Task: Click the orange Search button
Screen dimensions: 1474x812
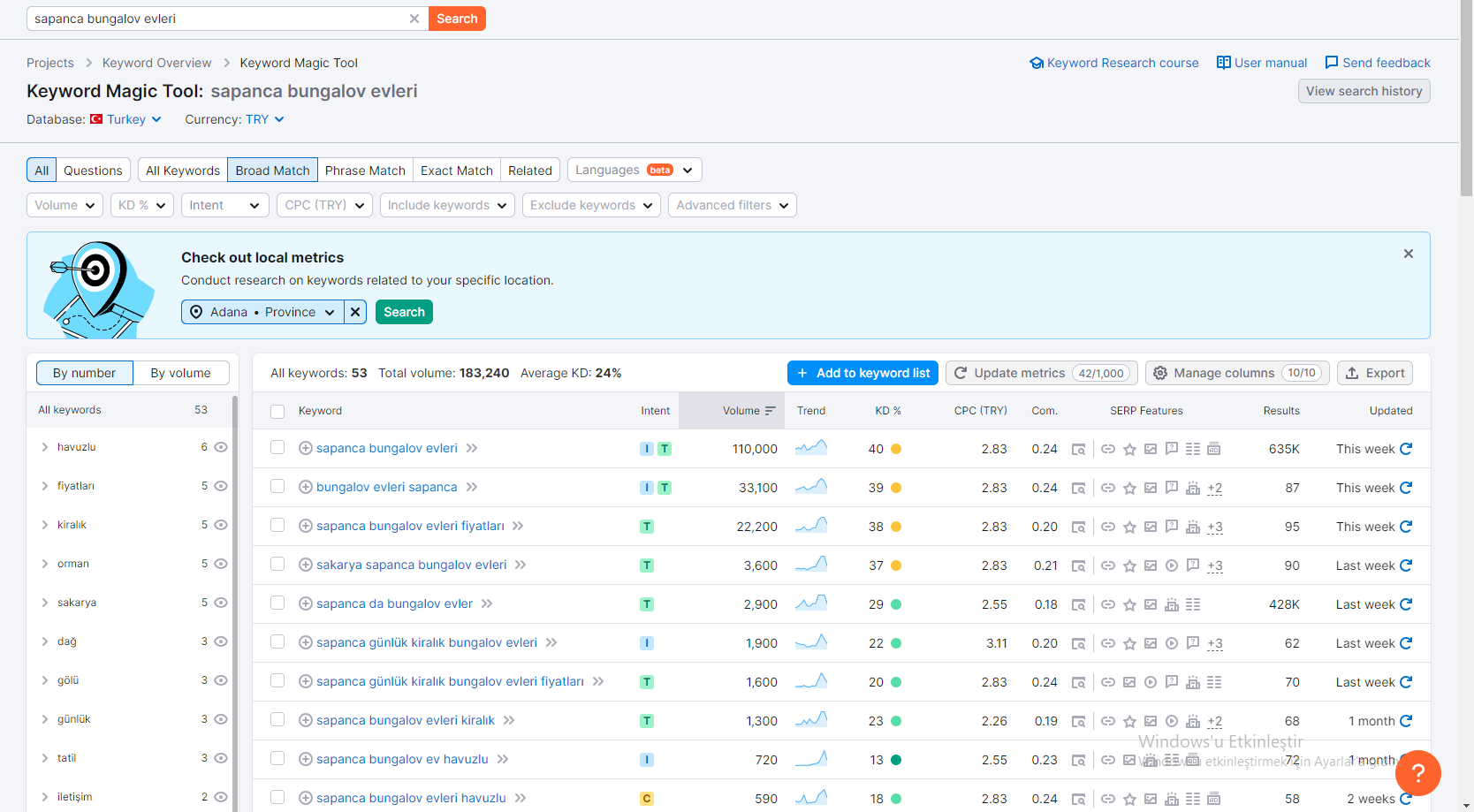Action: pyautogui.click(x=457, y=19)
